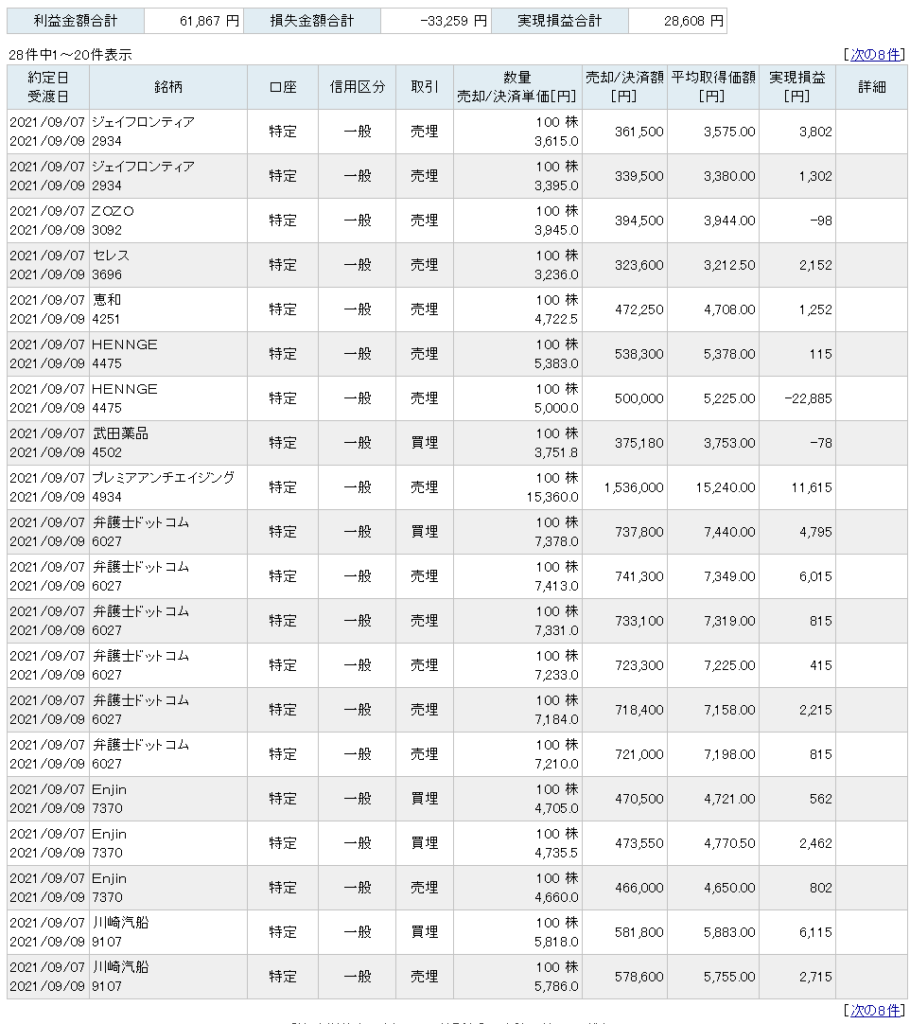Click the 銘柄 column header
Image resolution: width=910 pixels, height=1024 pixels.
click(x=169, y=87)
